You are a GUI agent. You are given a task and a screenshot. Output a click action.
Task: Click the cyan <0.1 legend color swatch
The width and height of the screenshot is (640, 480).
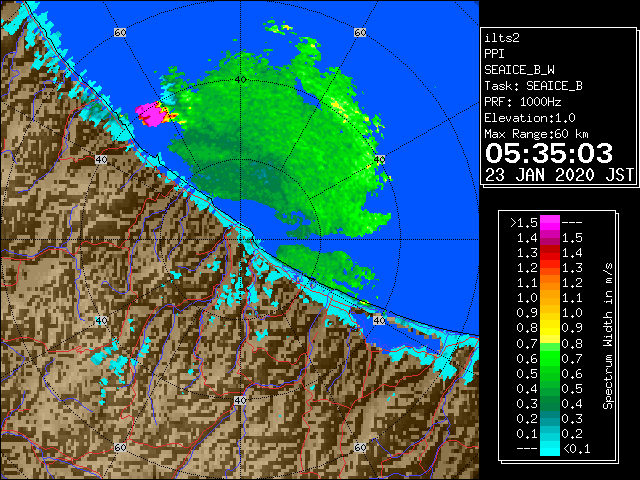[550, 449]
